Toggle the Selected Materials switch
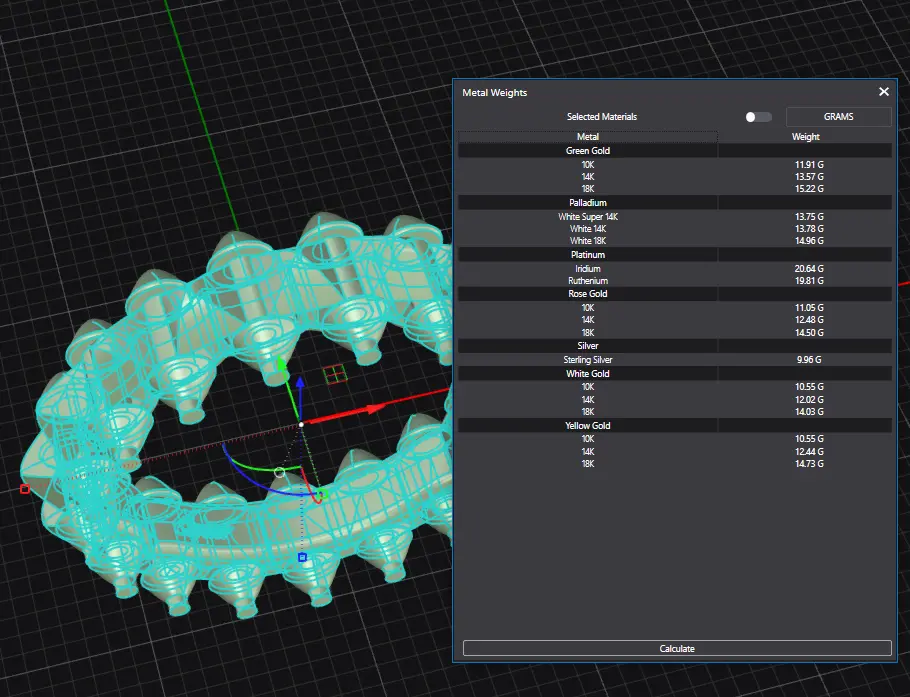The image size is (910, 697). [x=758, y=117]
